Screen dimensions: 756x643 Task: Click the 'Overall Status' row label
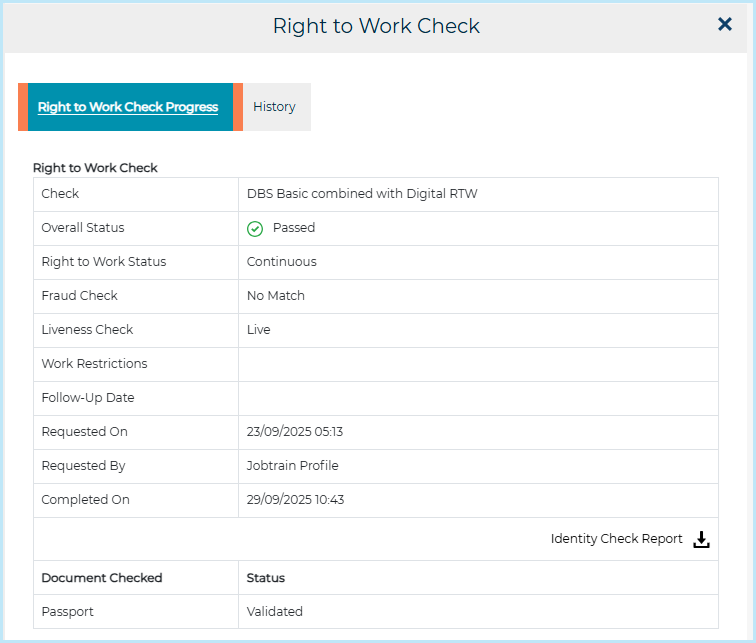83,228
